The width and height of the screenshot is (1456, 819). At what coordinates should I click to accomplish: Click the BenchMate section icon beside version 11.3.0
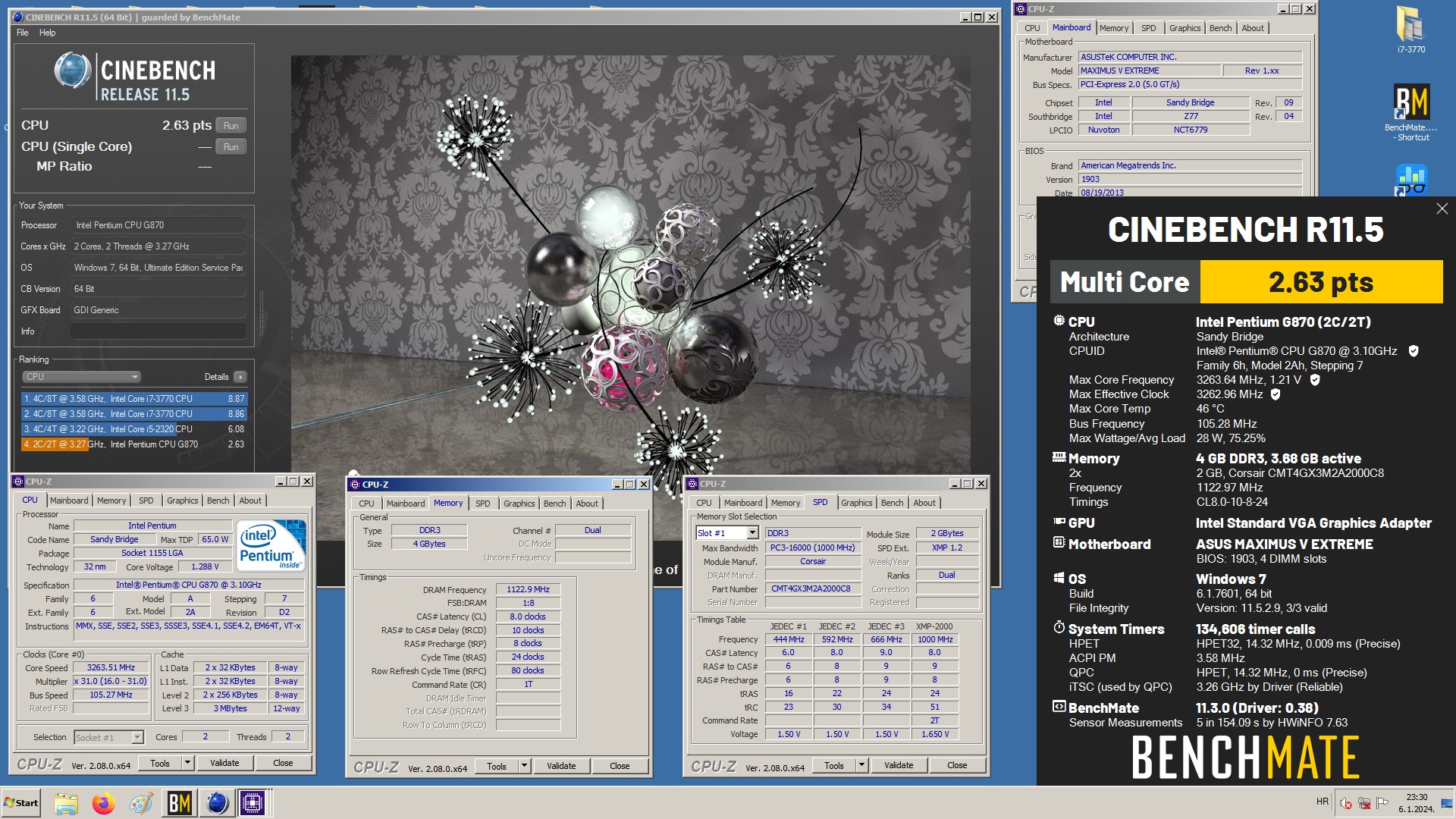point(1059,707)
